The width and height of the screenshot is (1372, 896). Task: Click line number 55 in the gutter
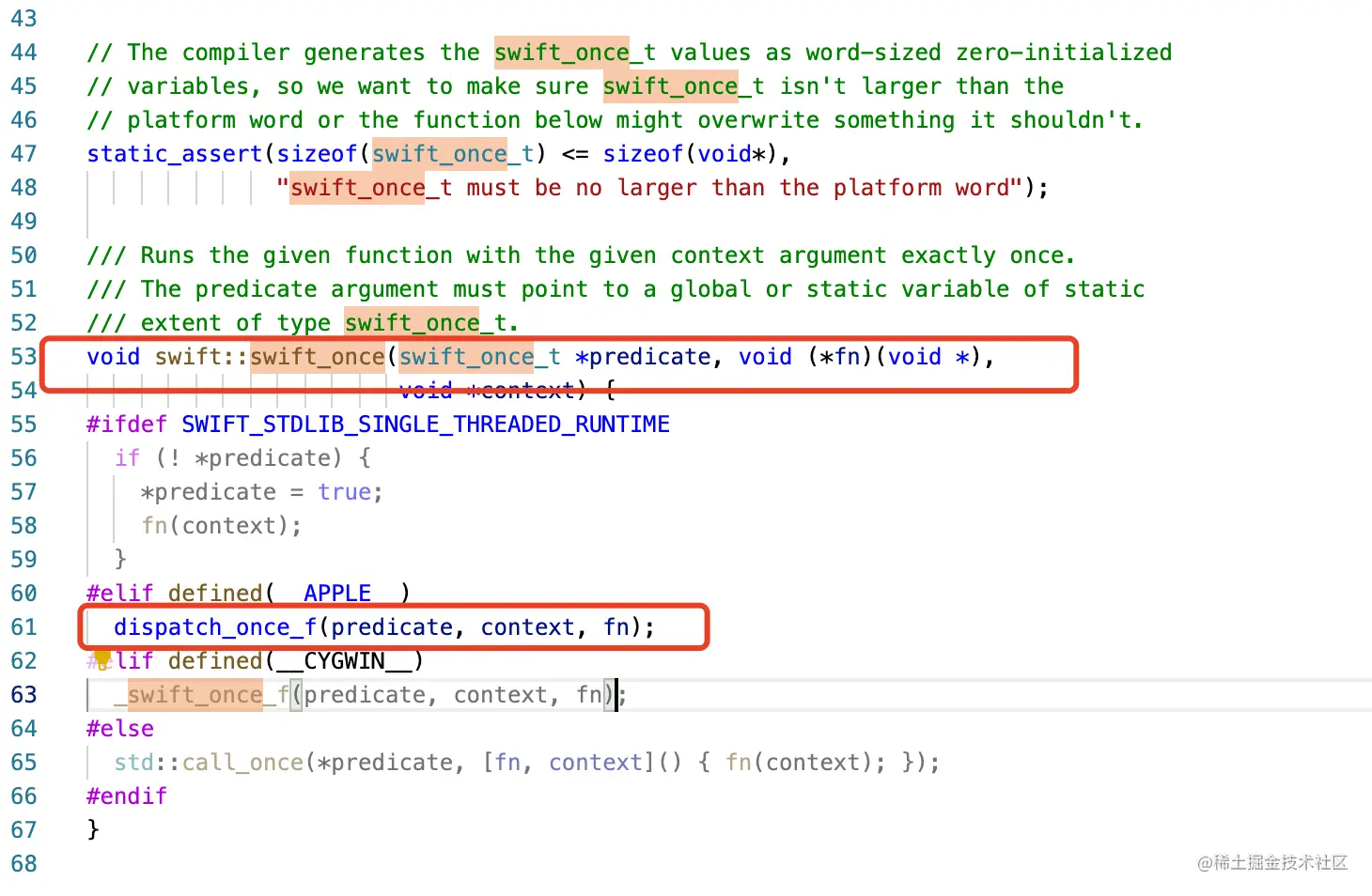coord(23,425)
